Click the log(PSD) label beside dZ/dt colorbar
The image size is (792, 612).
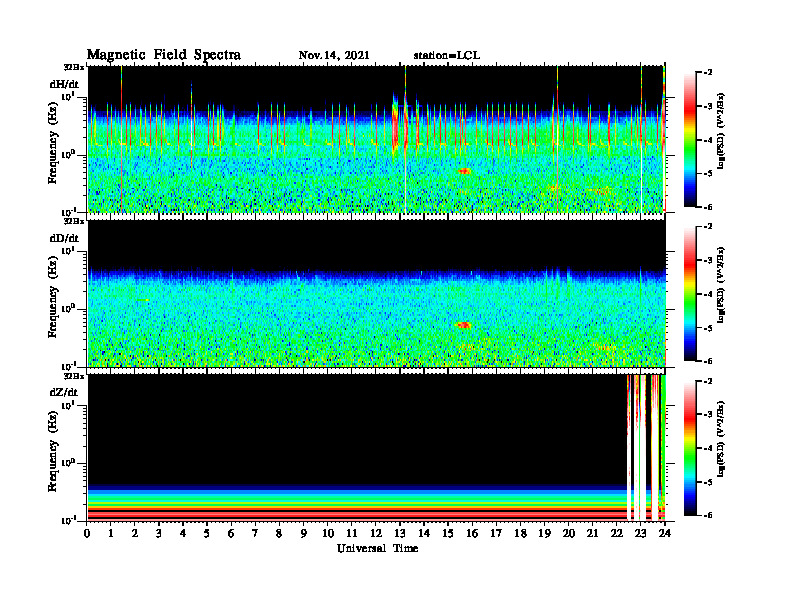tap(721, 439)
